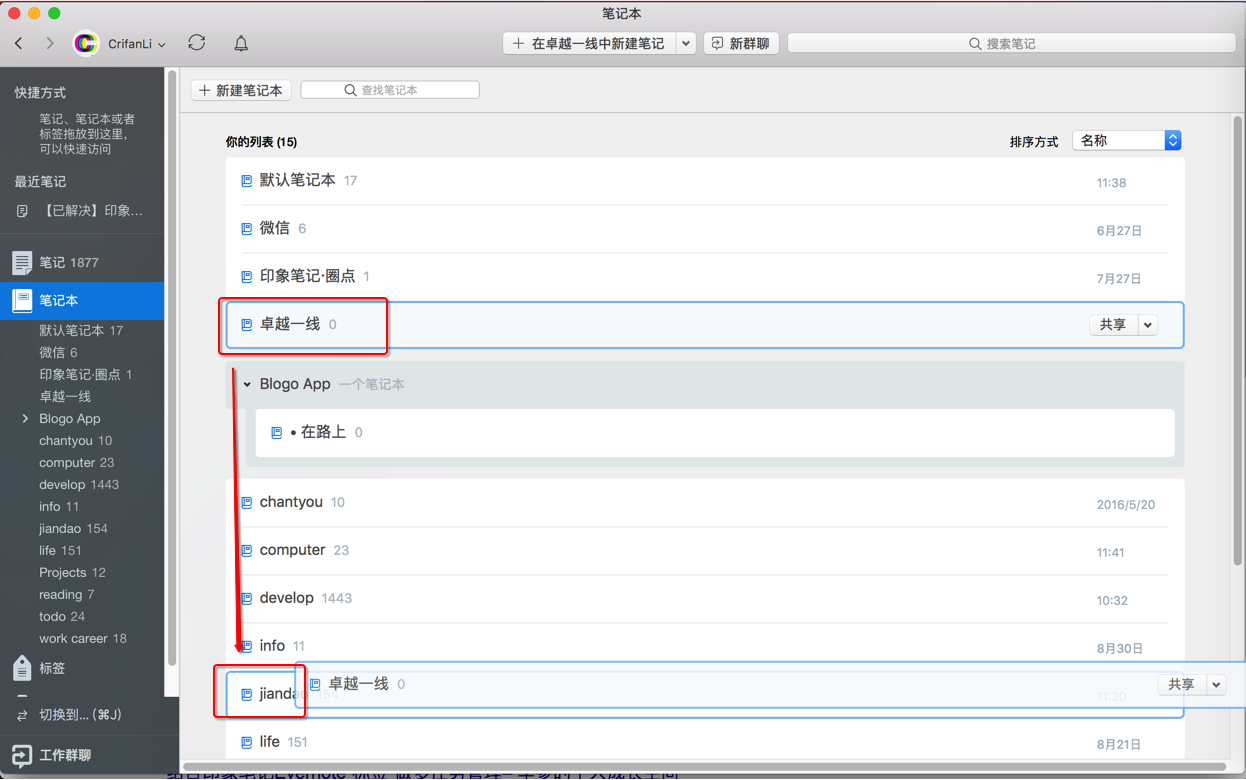Select sidebar notebook work career 18
1246x780 pixels.
coord(83,638)
